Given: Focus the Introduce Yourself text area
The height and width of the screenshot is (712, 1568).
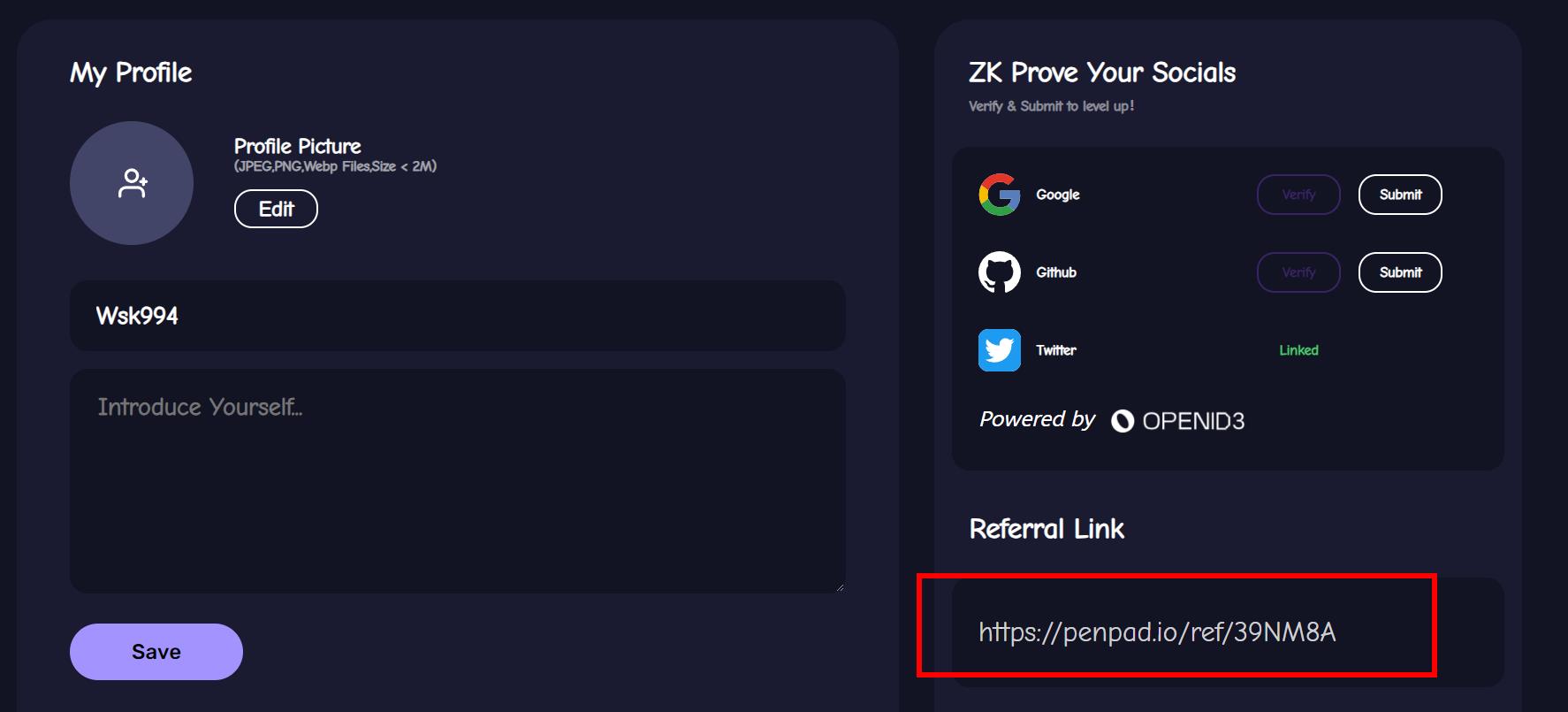Looking at the screenshot, I should 458,481.
